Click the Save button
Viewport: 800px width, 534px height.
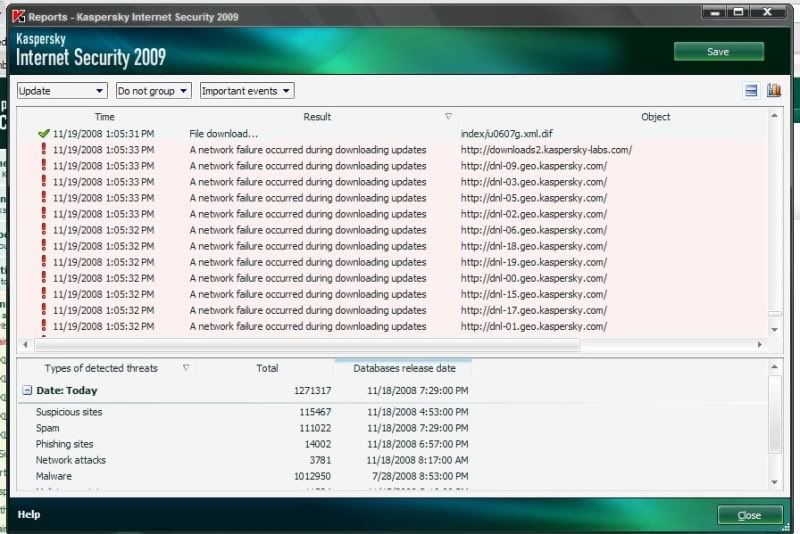click(x=718, y=52)
